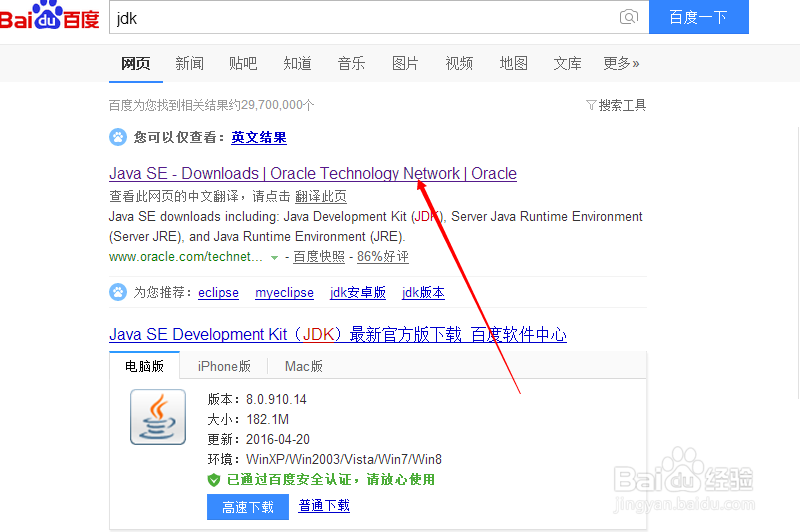Click size text 182.1M

[x=267, y=419]
